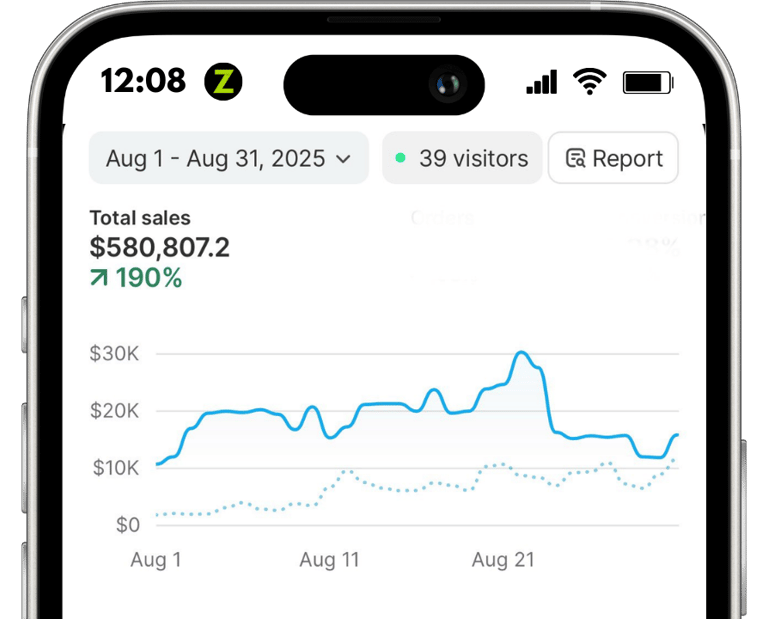
Task: Click the $580,807.2 total sales figure
Action: 160,247
